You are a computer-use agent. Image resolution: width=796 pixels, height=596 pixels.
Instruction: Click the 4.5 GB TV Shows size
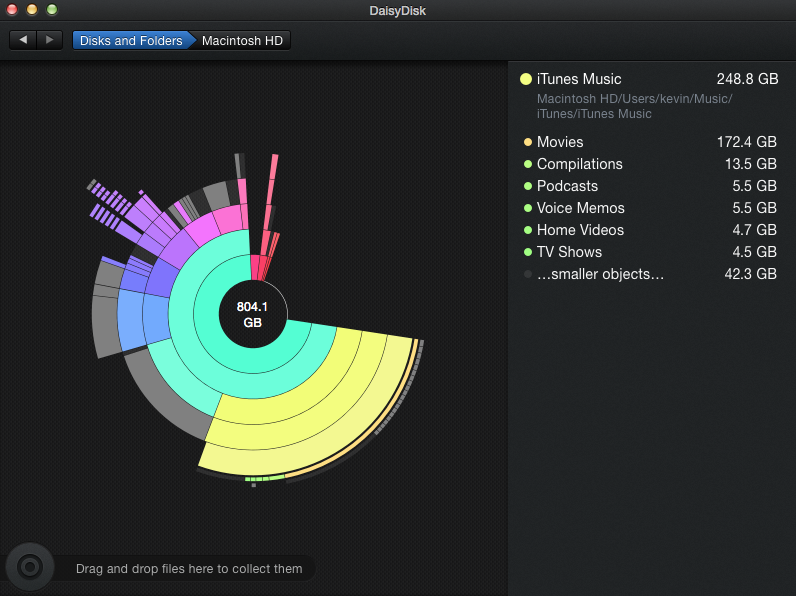pos(754,252)
